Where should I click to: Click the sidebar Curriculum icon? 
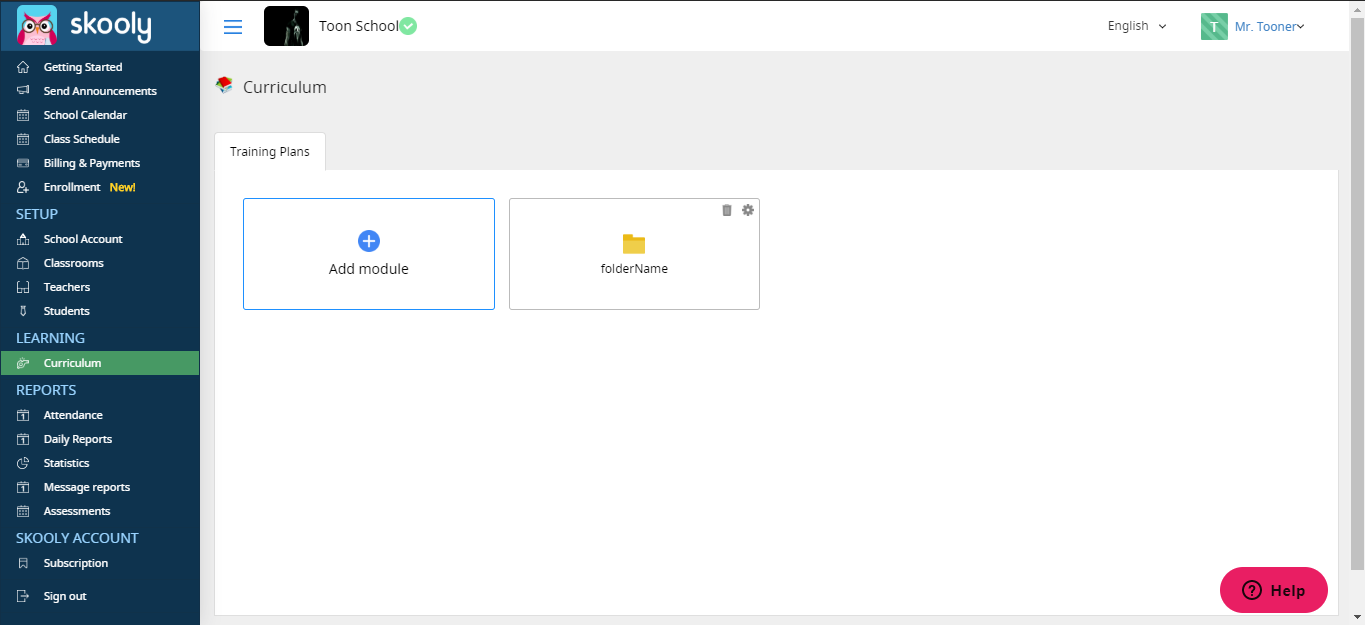tap(23, 363)
